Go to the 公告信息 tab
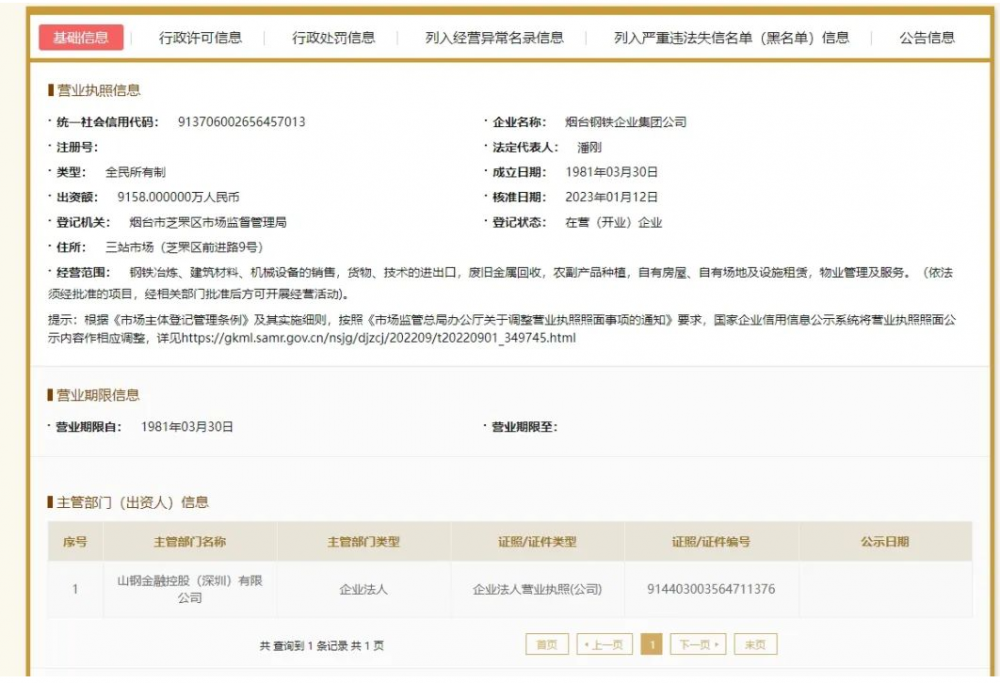 point(926,38)
